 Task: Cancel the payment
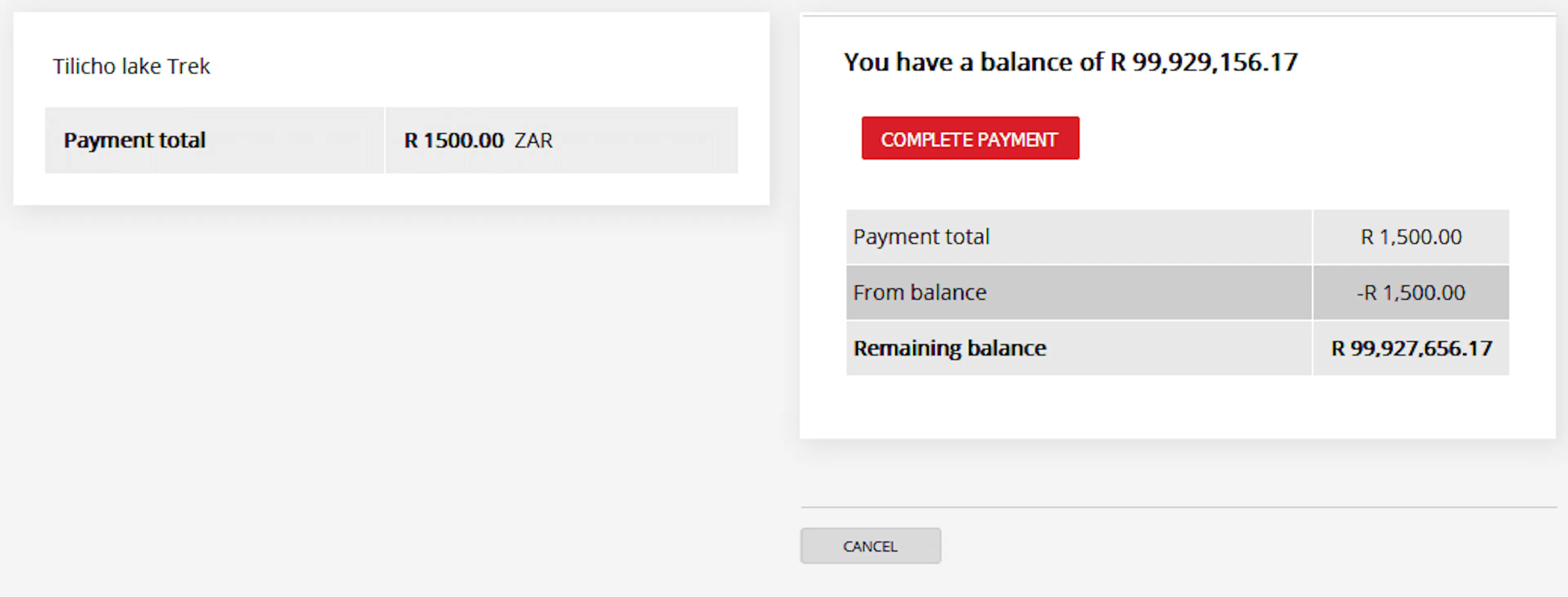871,546
